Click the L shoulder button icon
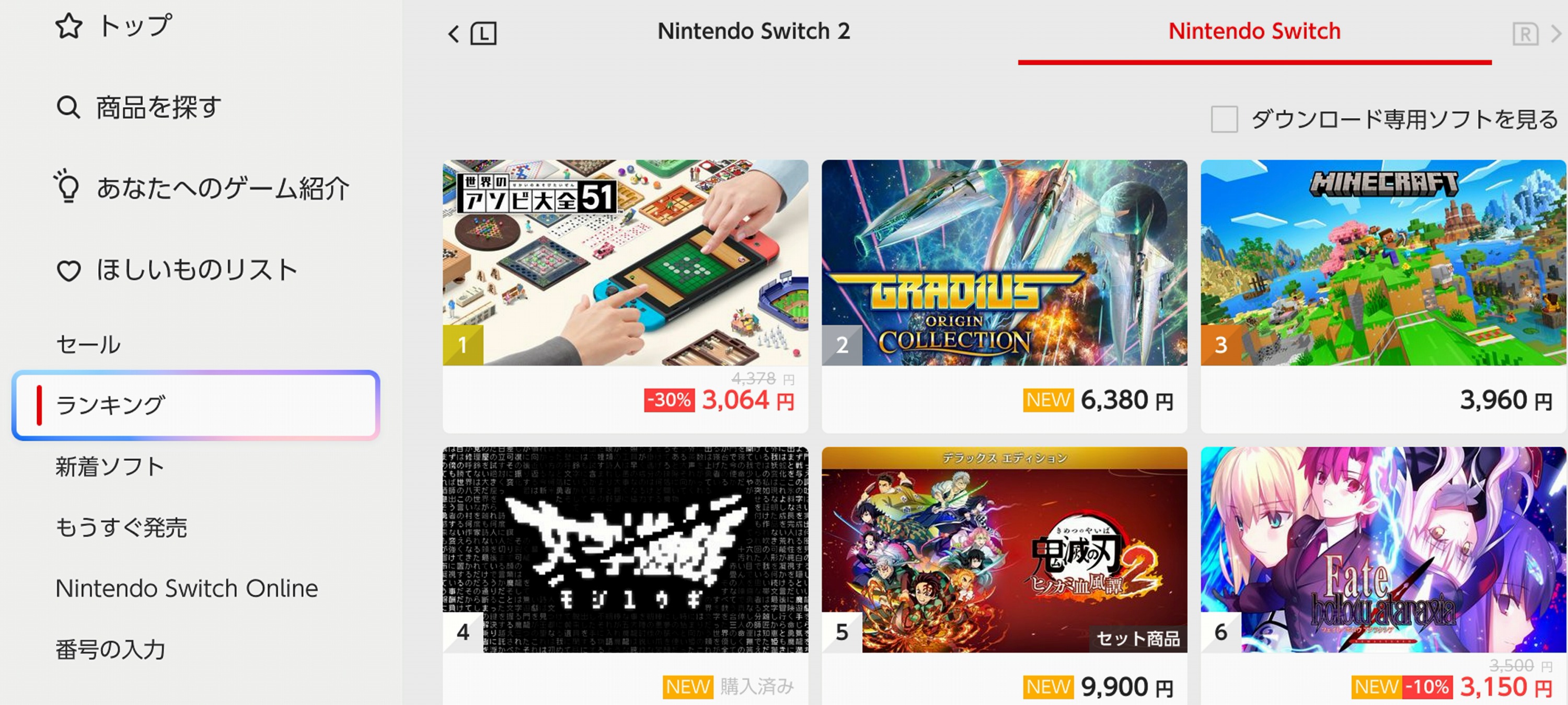Viewport: 1568px width, 705px height. click(483, 33)
